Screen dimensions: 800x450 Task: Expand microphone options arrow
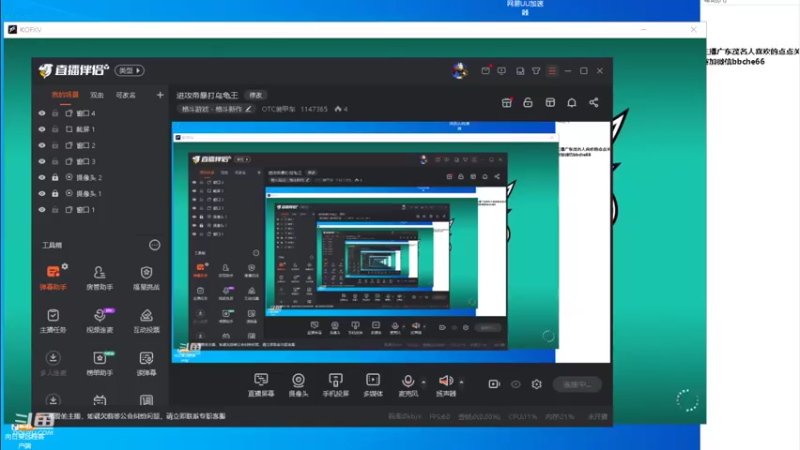click(423, 382)
